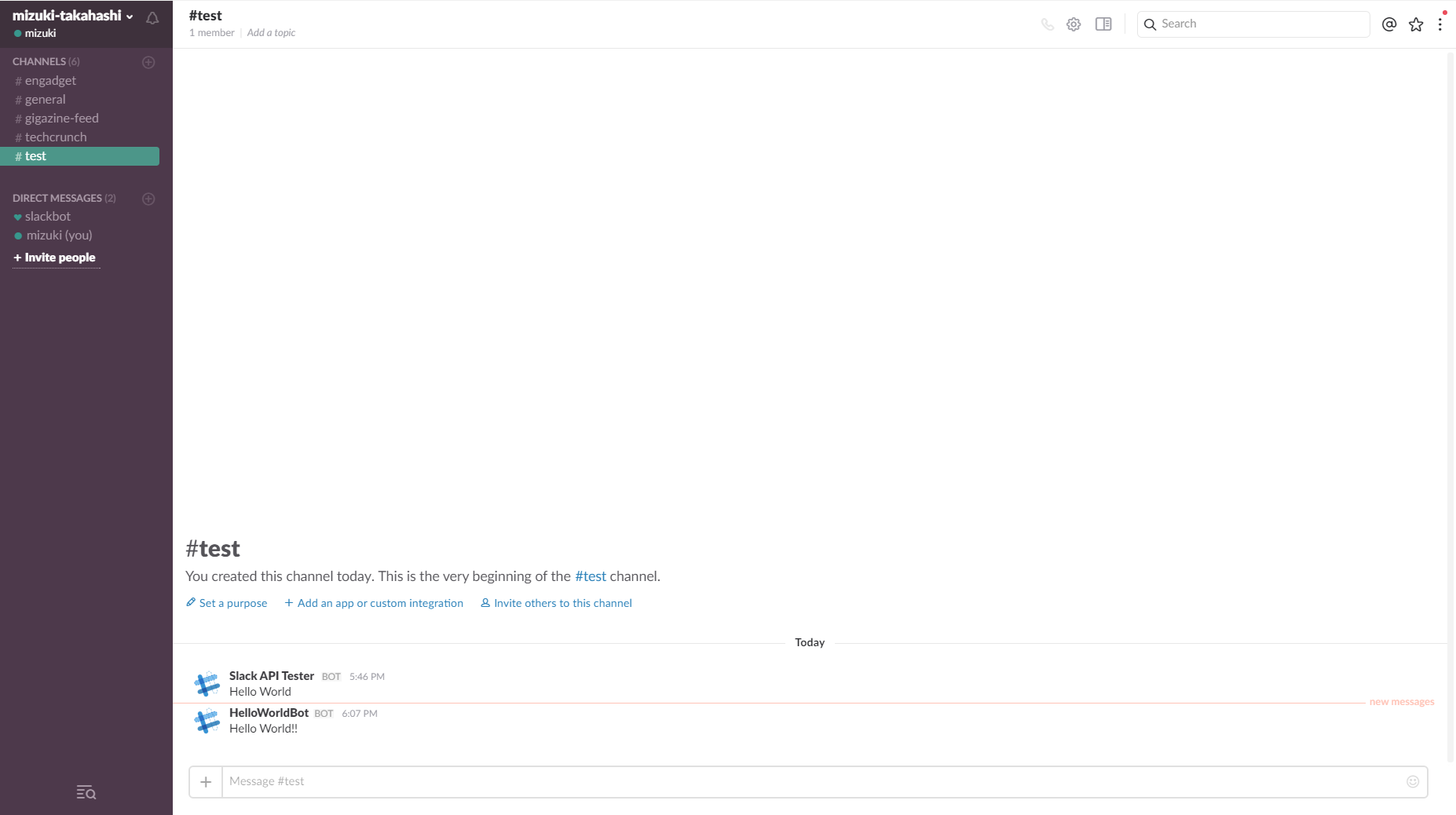Create a new channel with the plus icon
1456x815 pixels.
pyautogui.click(x=148, y=62)
